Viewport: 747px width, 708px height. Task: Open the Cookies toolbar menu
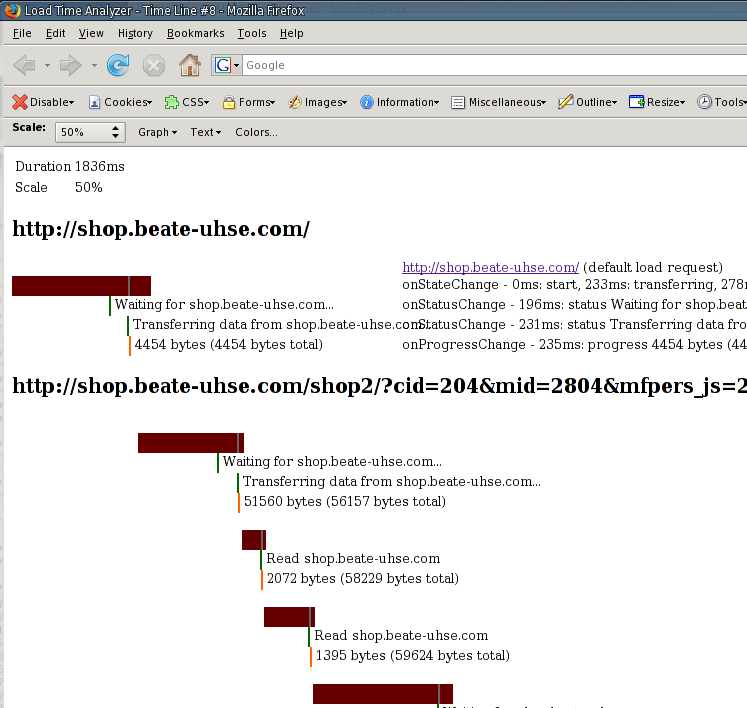(x=121, y=102)
